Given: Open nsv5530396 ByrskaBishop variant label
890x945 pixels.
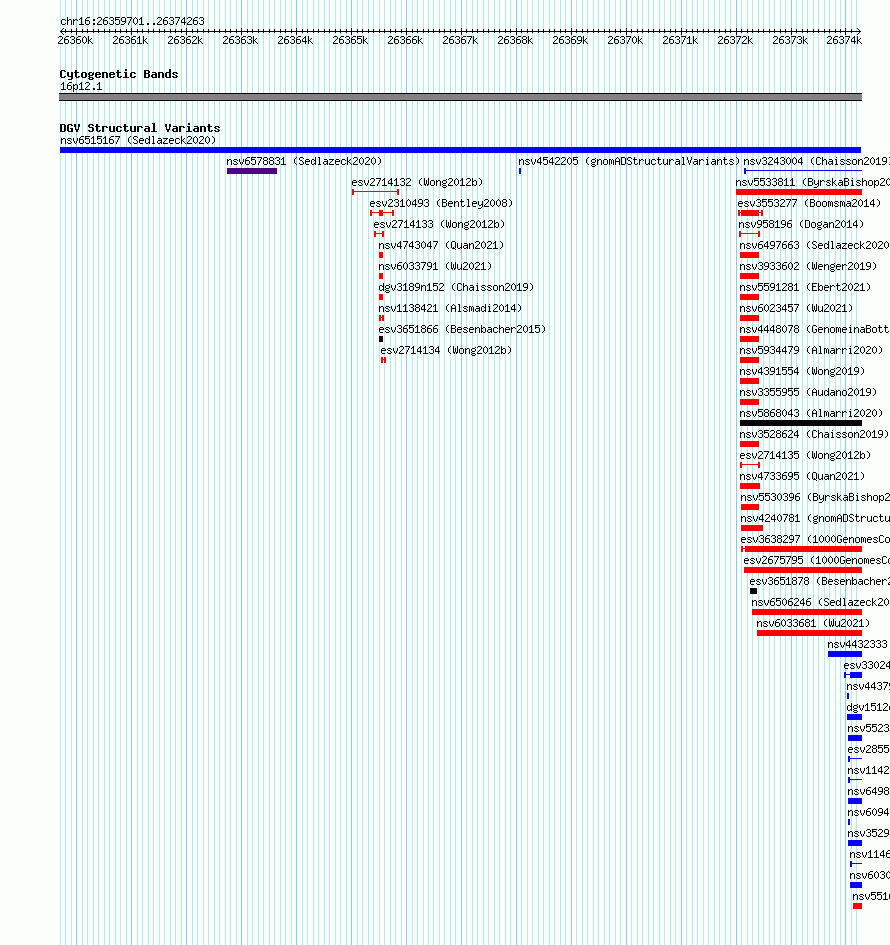Looking at the screenshot, I should coord(815,498).
